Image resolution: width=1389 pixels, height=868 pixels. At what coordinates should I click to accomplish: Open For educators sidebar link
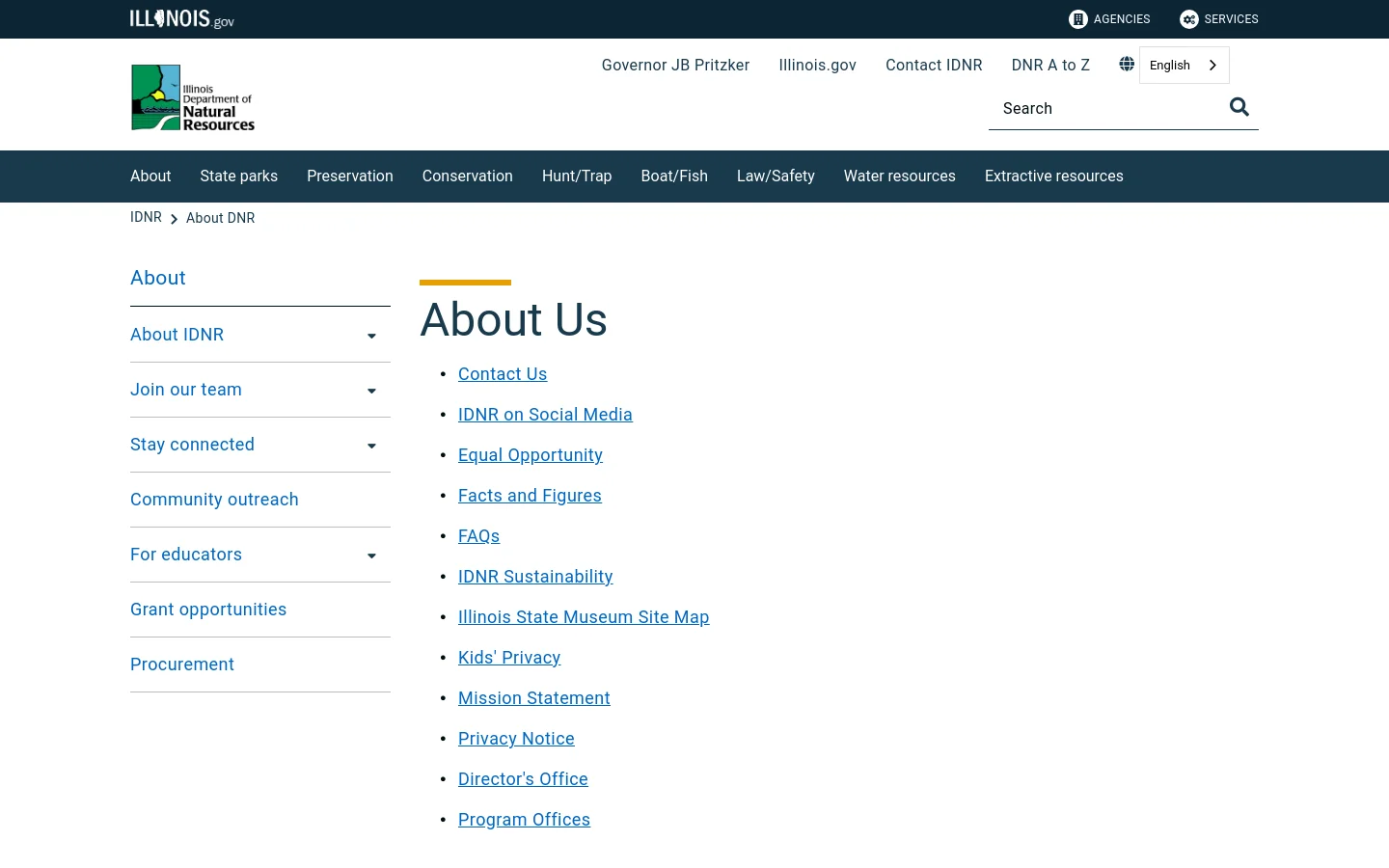click(x=186, y=555)
